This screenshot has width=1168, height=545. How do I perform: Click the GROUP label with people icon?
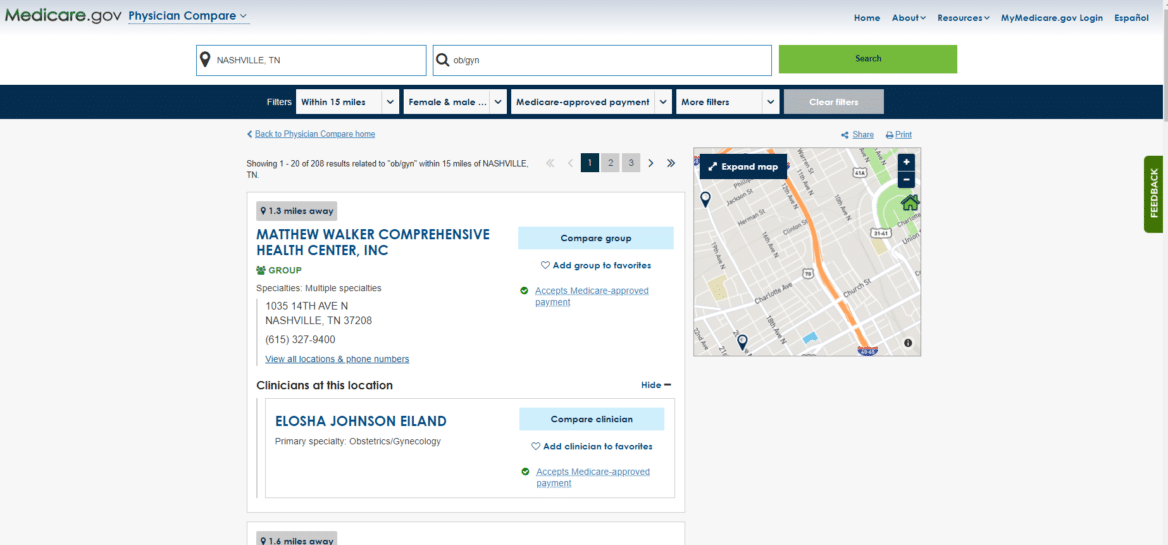[x=279, y=270]
